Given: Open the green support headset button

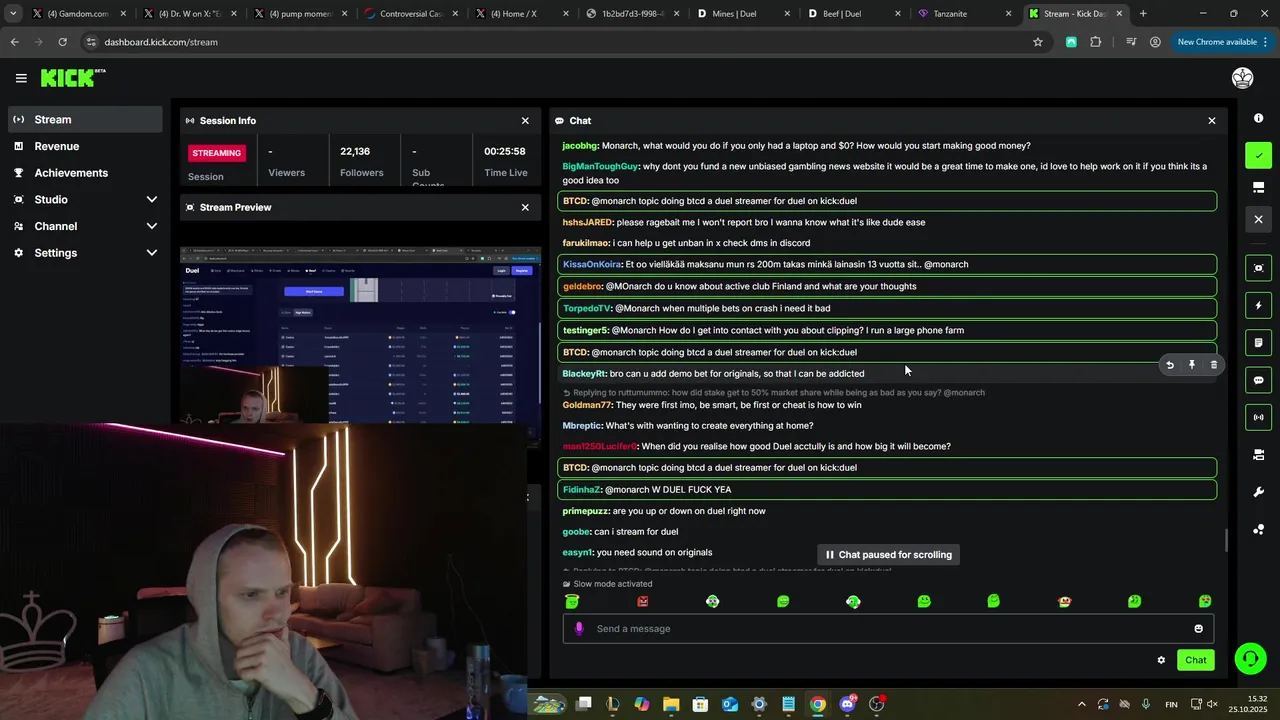Looking at the screenshot, I should (1249, 658).
